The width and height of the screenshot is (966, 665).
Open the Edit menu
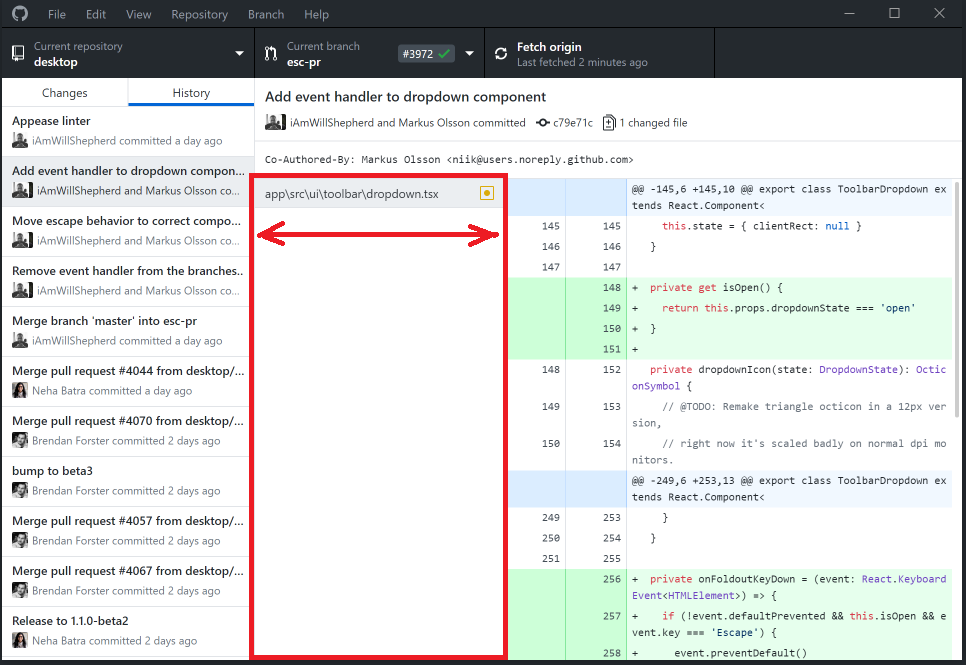pyautogui.click(x=95, y=14)
